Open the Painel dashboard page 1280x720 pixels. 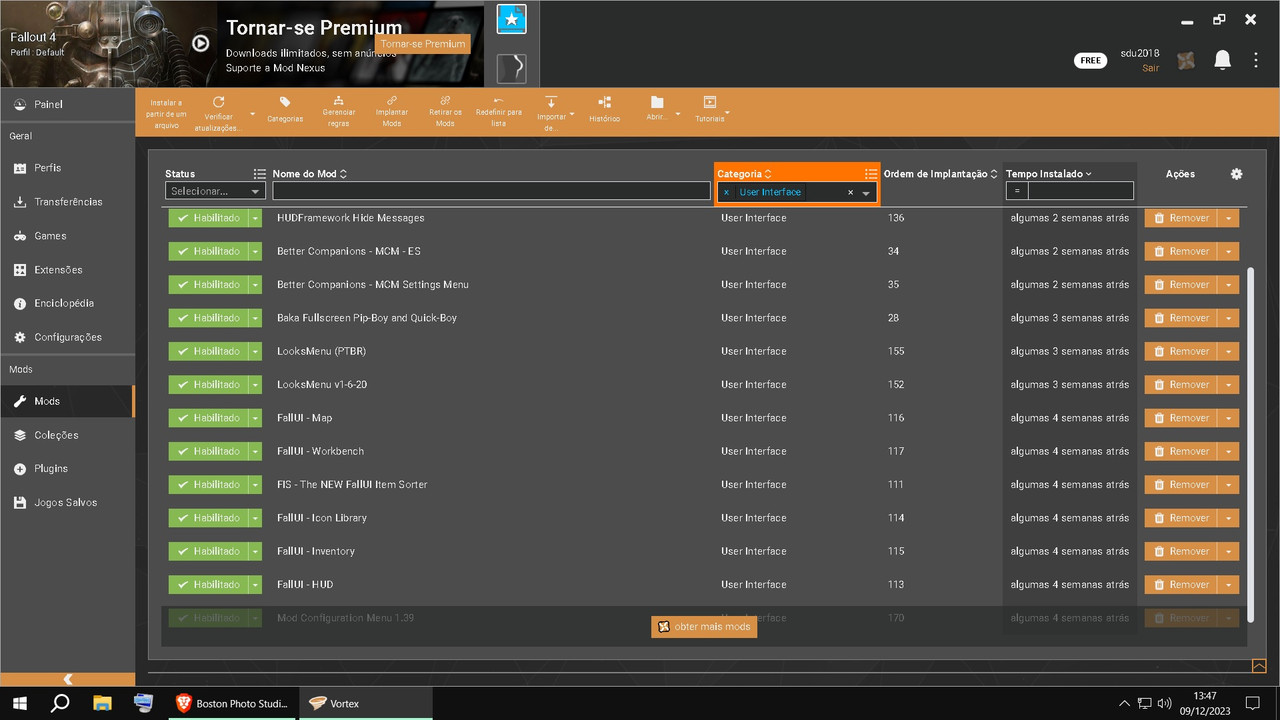[66, 104]
